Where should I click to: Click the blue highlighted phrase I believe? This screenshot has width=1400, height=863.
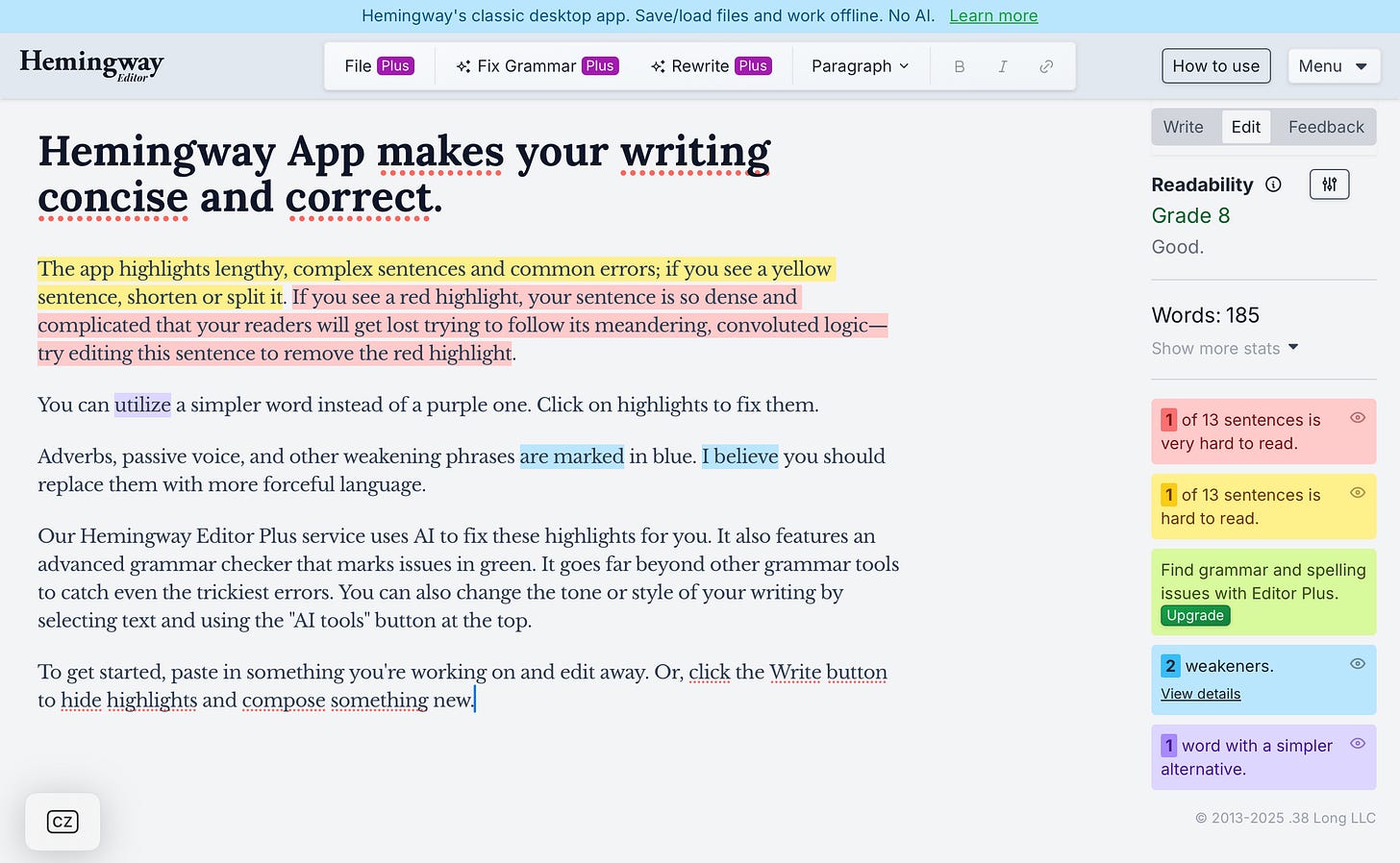pos(739,456)
